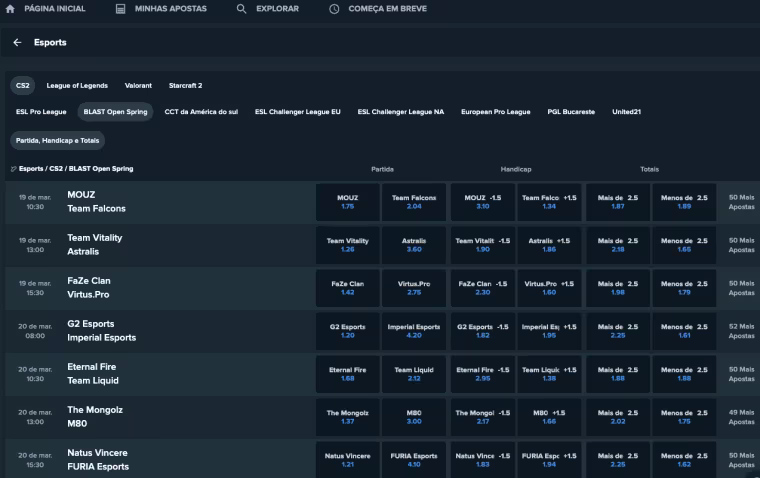Viewport: 760px width, 478px height.
Task: Click the home icon beside Página Inicial
Action: (x=10, y=9)
